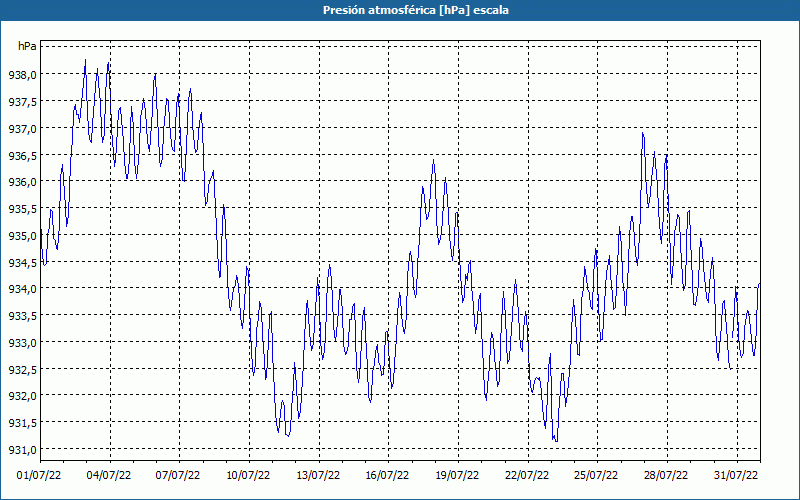The image size is (800, 500).
Task: Select the 938,0 y-axis value
Action: click(x=22, y=75)
